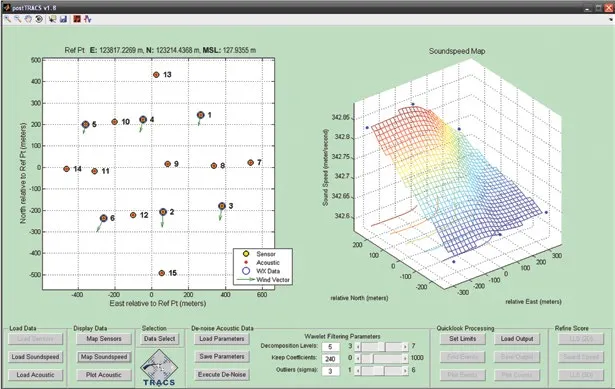Decrease Keep Coefficients with the left arrow

pos(358,358)
